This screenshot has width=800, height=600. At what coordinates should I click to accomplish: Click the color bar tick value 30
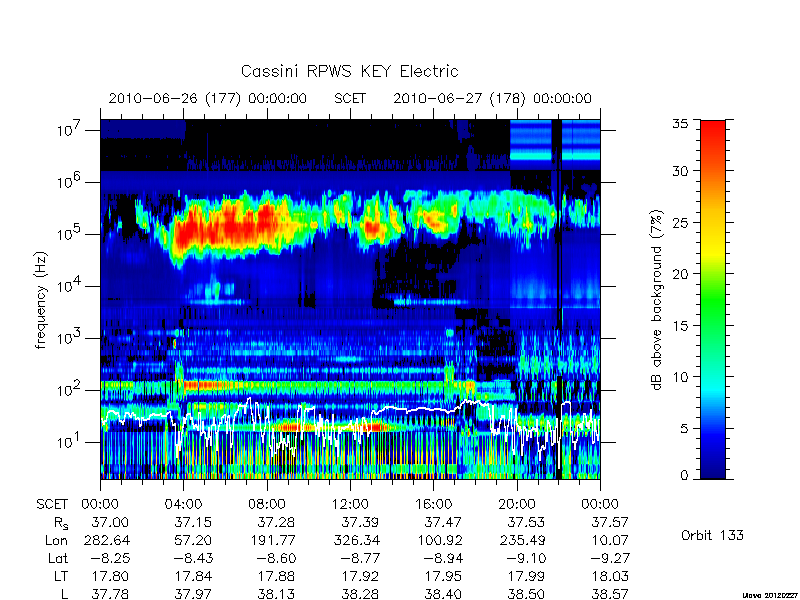click(681, 170)
